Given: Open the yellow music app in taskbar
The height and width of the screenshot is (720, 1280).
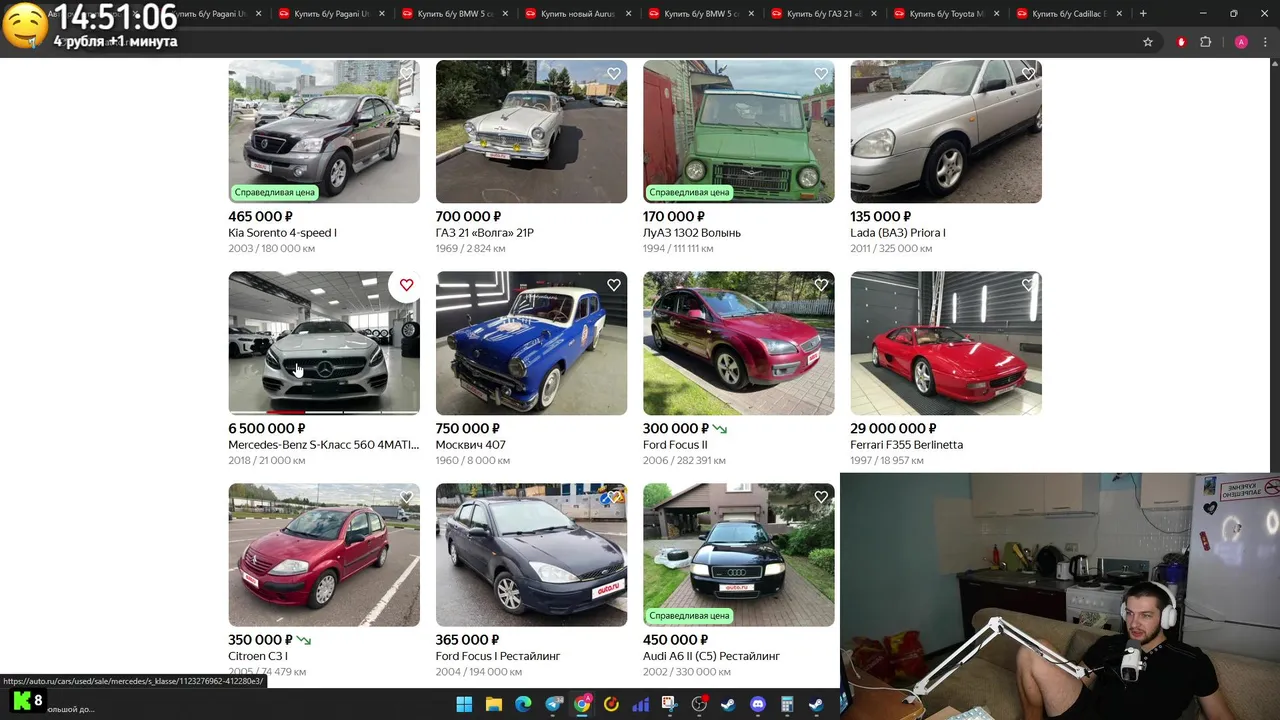Looking at the screenshot, I should [611, 704].
